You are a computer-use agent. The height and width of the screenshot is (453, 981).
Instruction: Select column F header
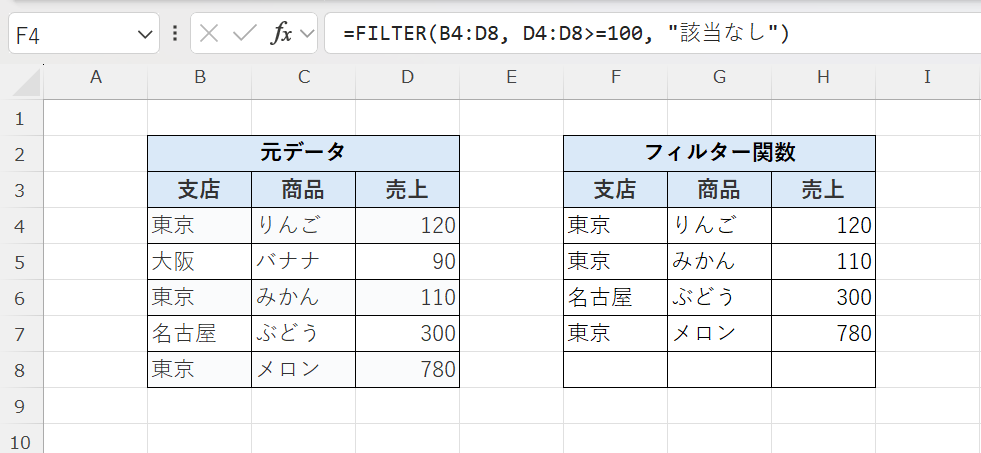pos(615,78)
